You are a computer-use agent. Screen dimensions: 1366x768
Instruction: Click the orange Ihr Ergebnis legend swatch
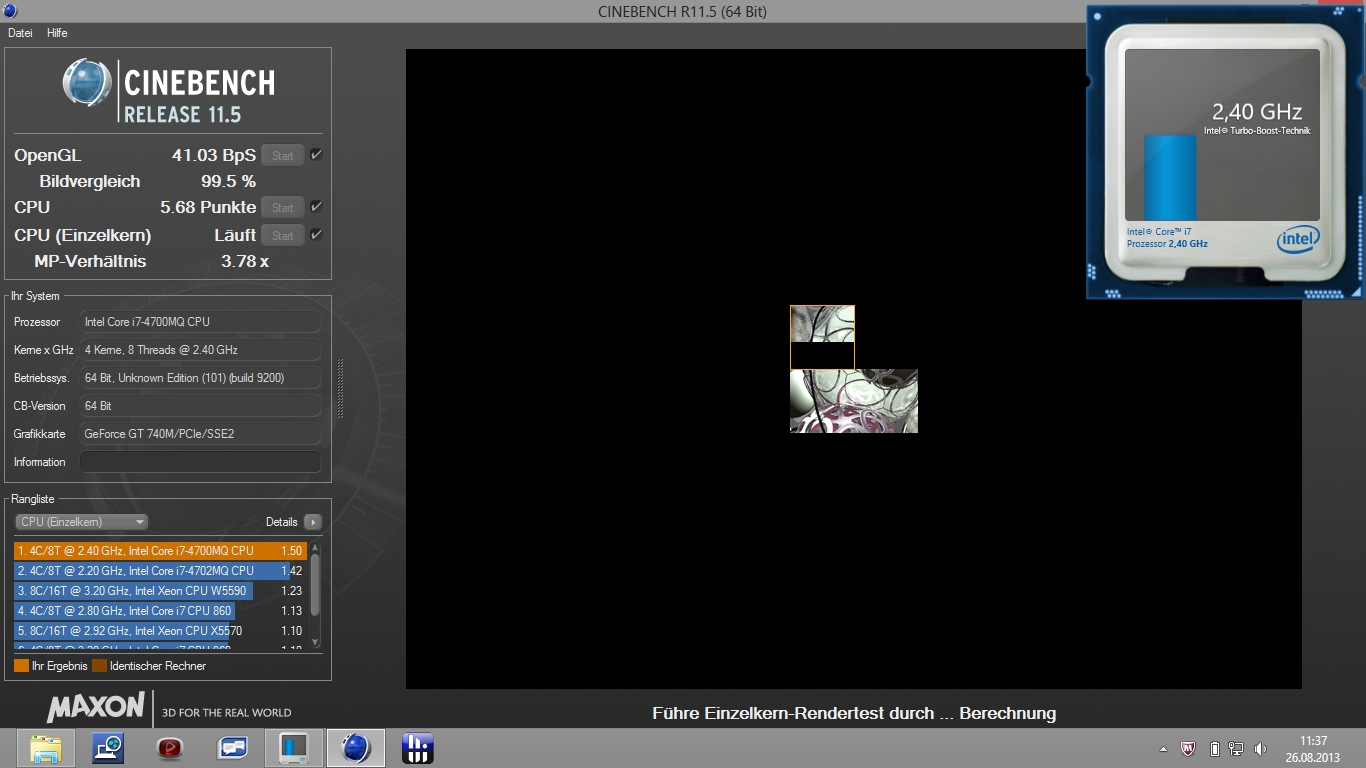pos(21,666)
